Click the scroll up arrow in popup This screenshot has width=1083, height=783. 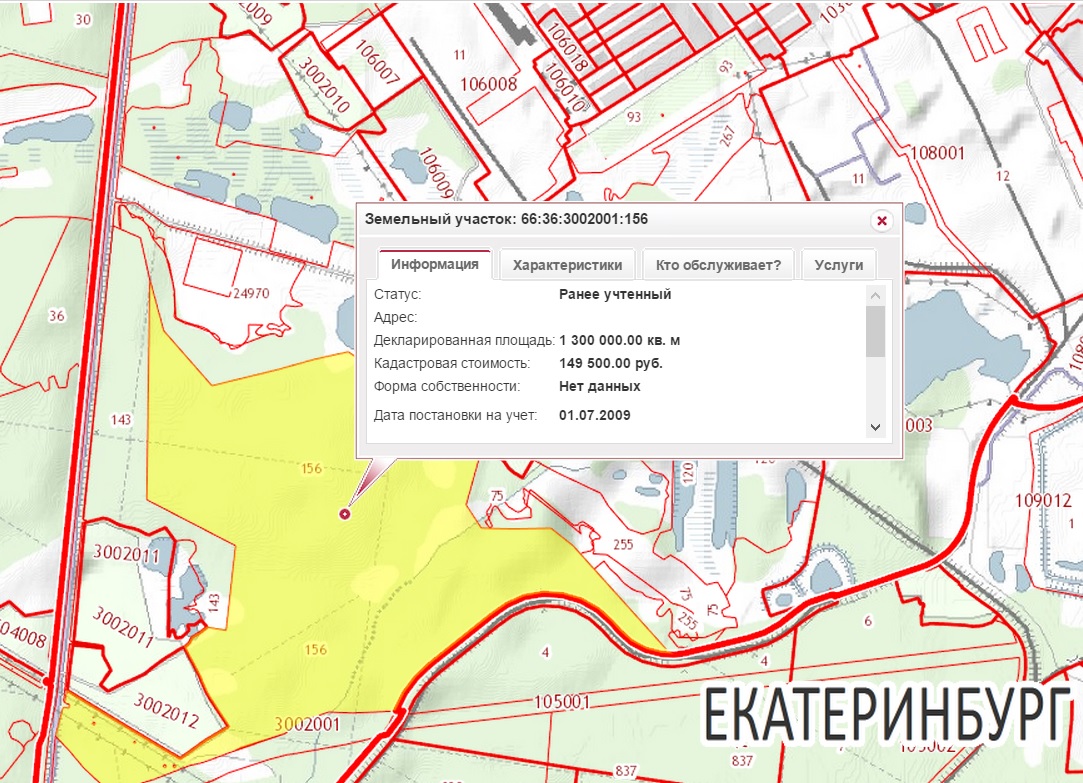click(x=875, y=296)
